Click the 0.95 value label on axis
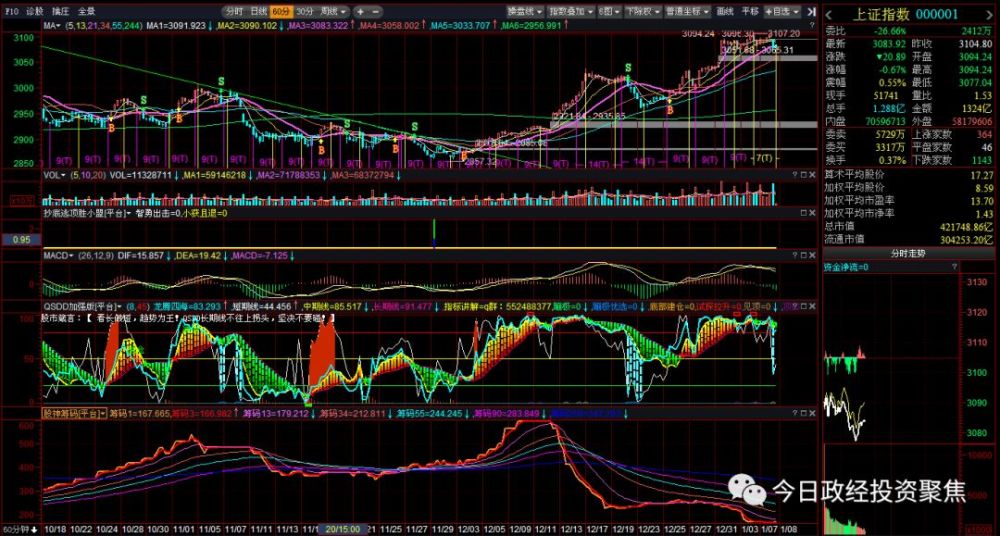Viewport: 1000px width, 536px height. click(x=20, y=241)
